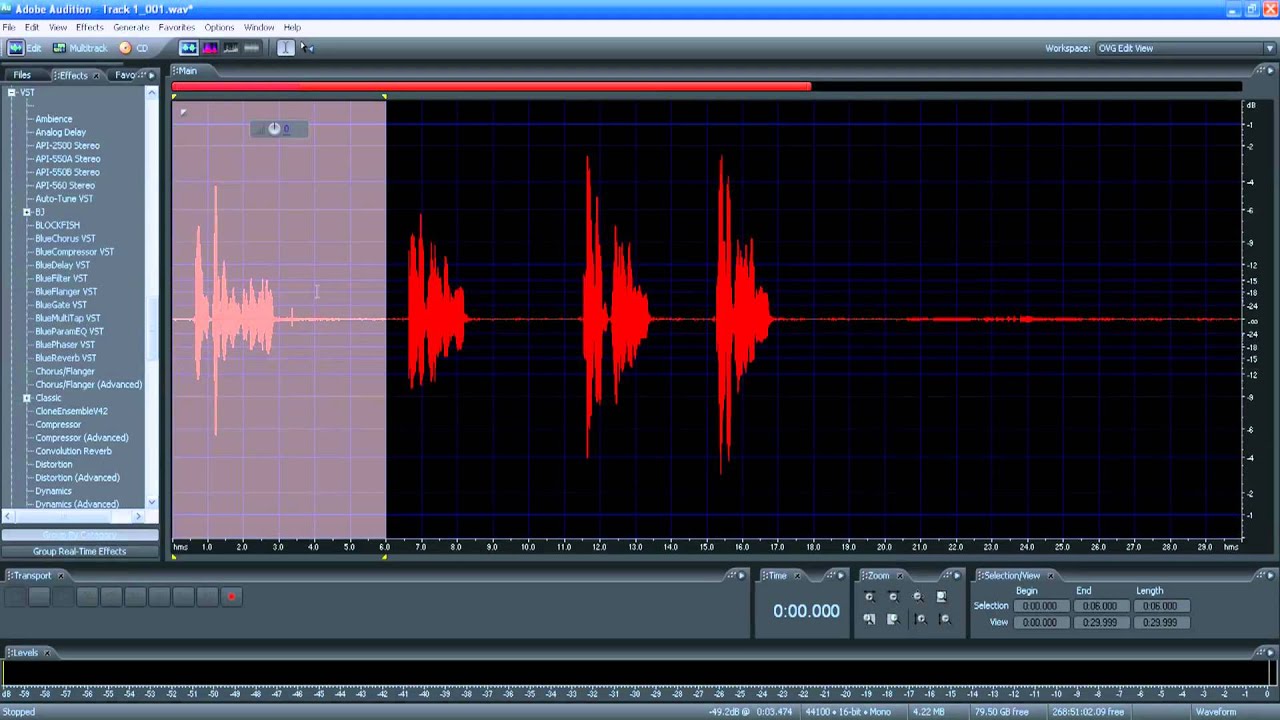The image size is (1280, 720).
Task: Open the Window menu
Action: pyautogui.click(x=259, y=27)
